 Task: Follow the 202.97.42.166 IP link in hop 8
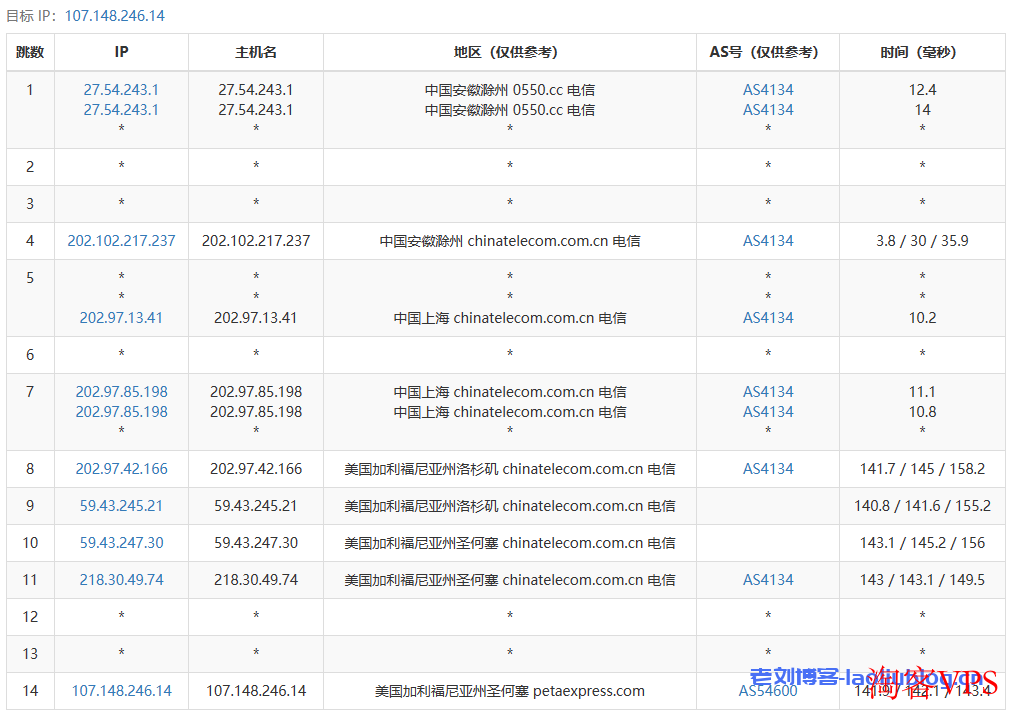coord(121,469)
